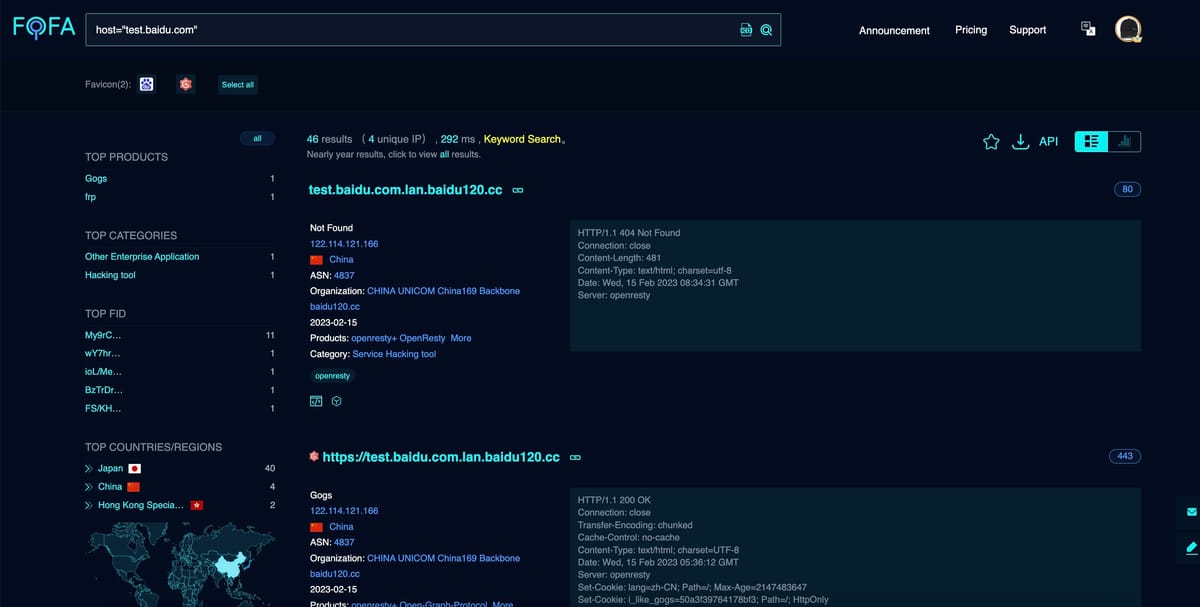Star the current search query

(x=990, y=142)
